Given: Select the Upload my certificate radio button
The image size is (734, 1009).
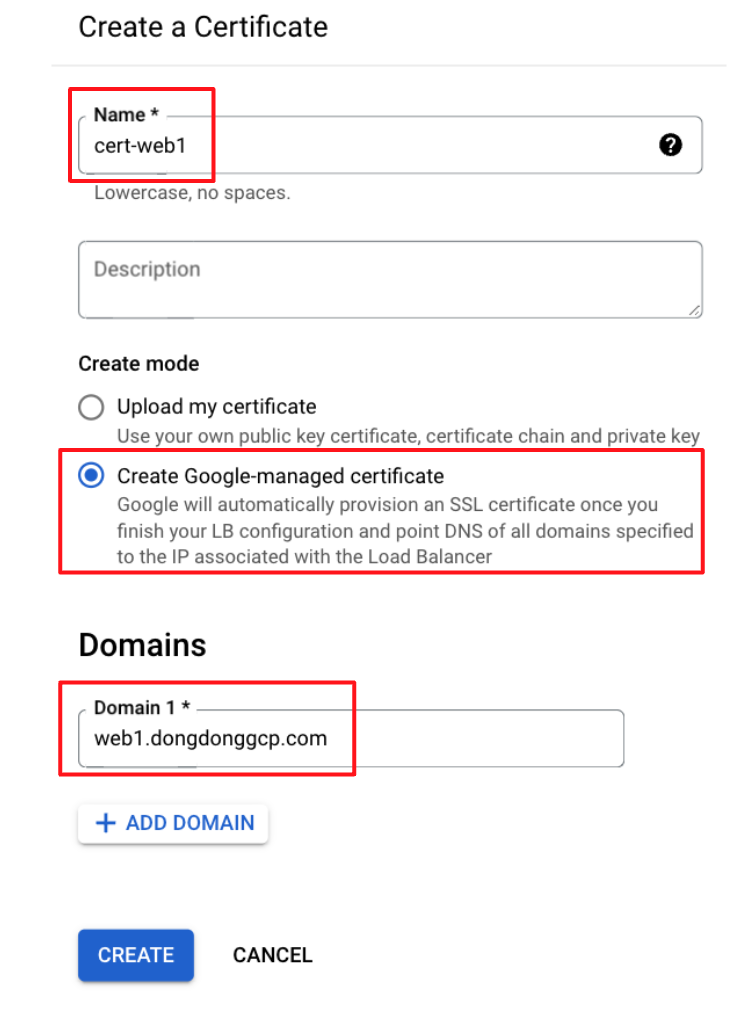Looking at the screenshot, I should pyautogui.click(x=91, y=407).
